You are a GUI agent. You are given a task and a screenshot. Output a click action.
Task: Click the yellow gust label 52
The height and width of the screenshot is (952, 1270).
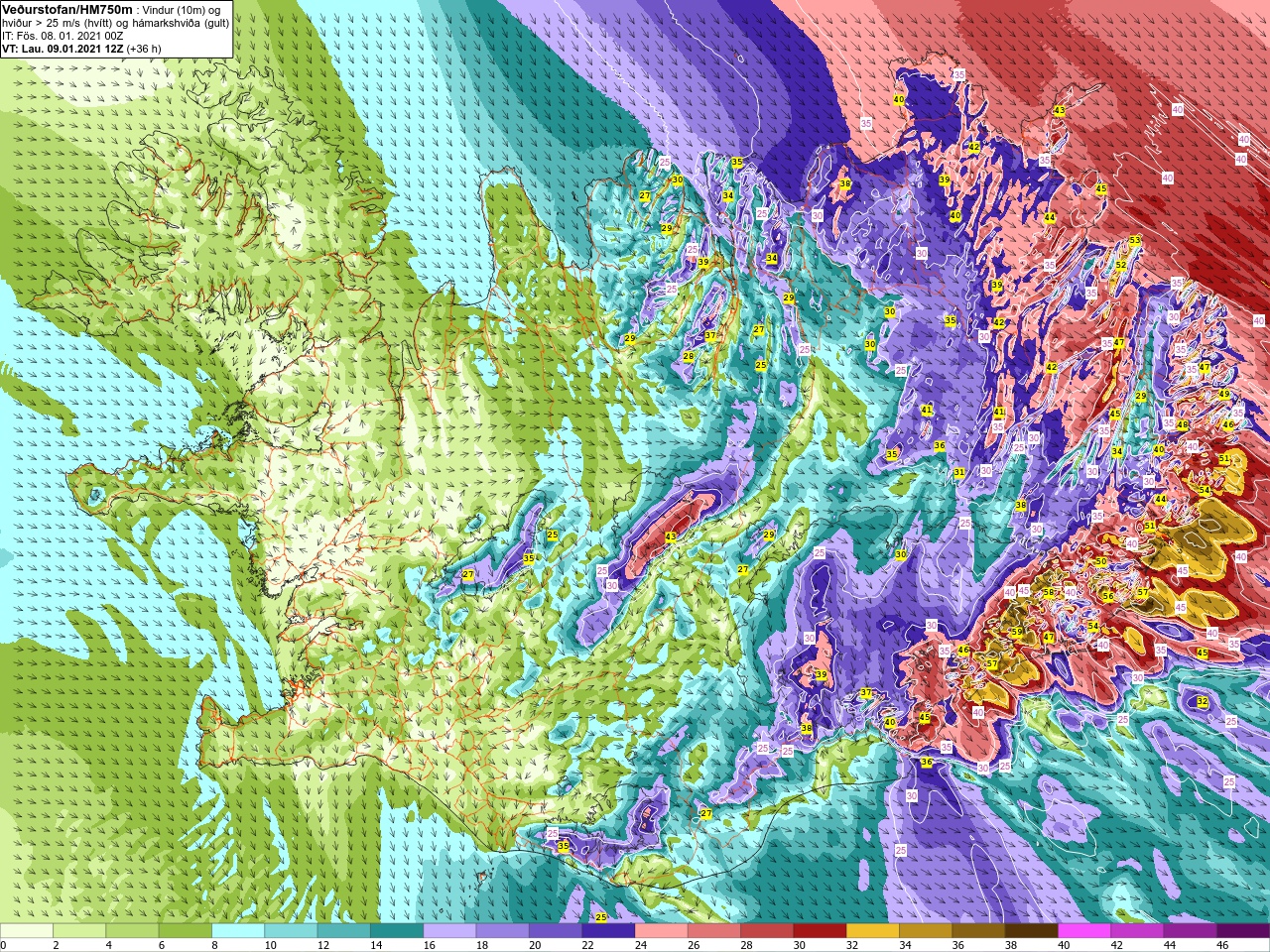[1121, 265]
